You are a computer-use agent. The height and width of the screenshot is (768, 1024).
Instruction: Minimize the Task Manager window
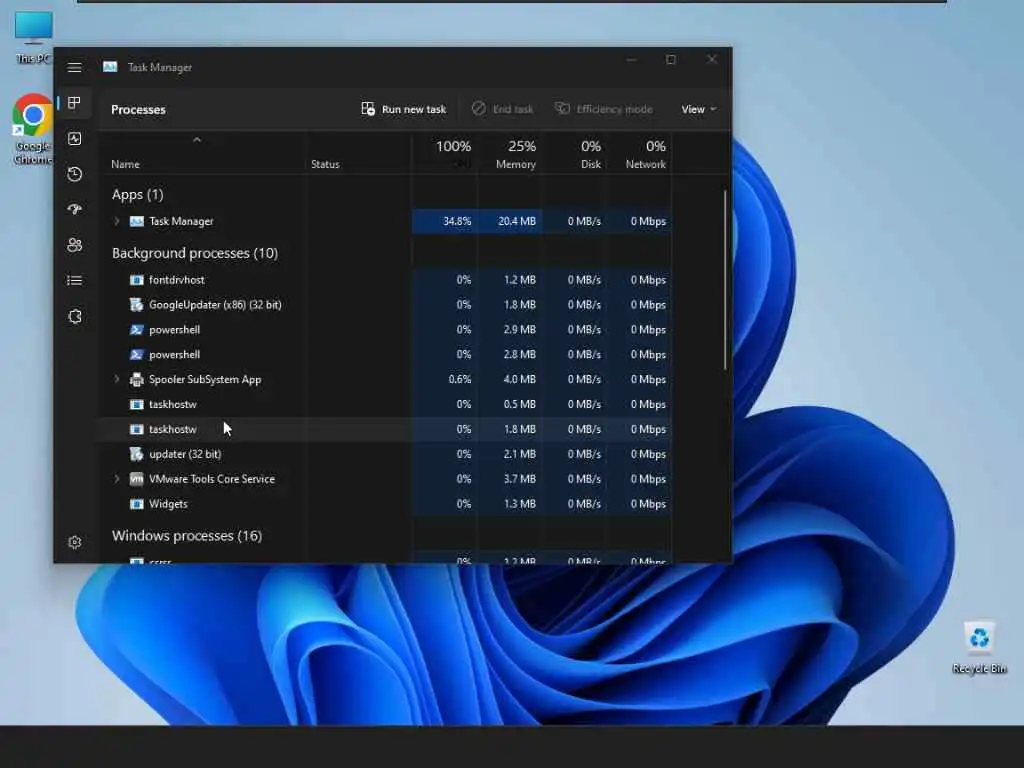(631, 60)
